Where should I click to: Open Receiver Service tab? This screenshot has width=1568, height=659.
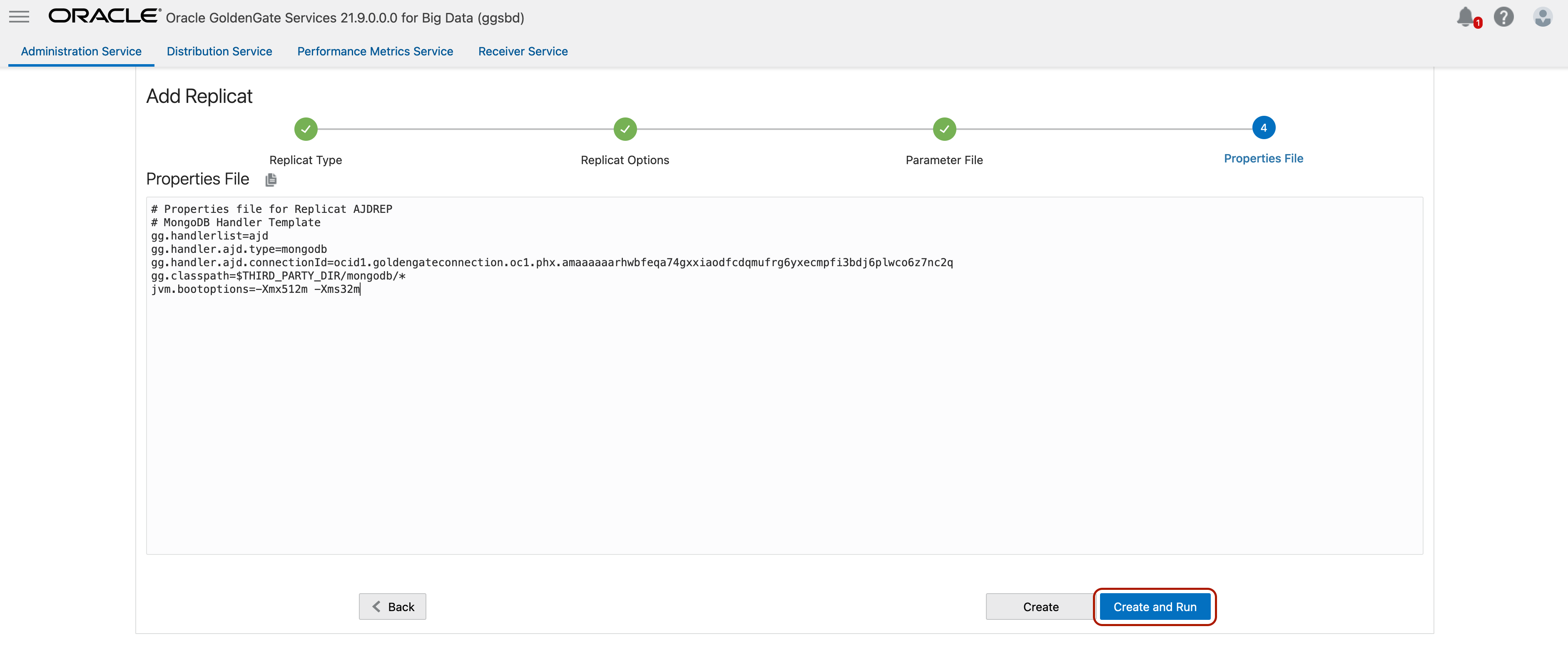pos(523,52)
